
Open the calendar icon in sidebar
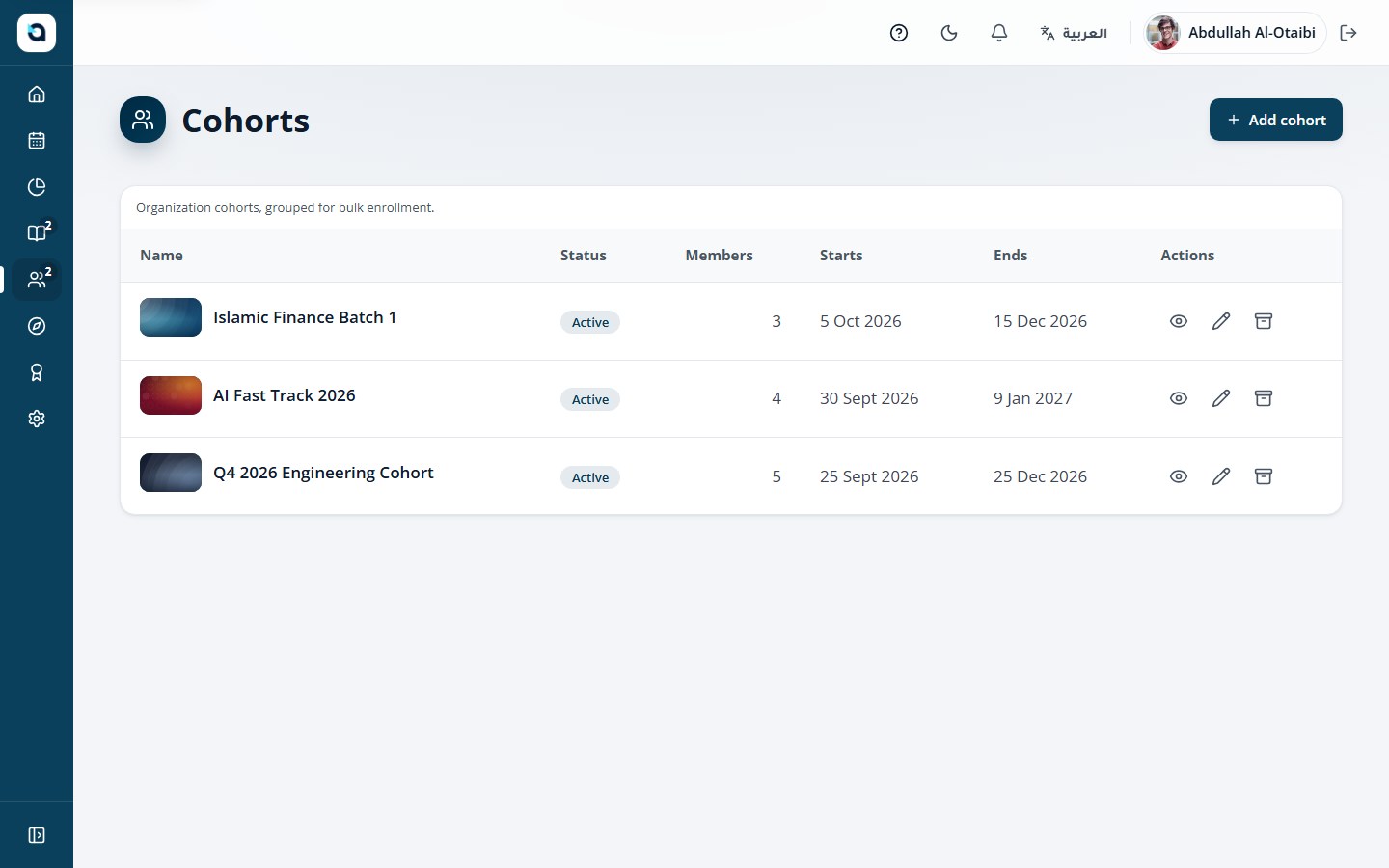[37, 141]
